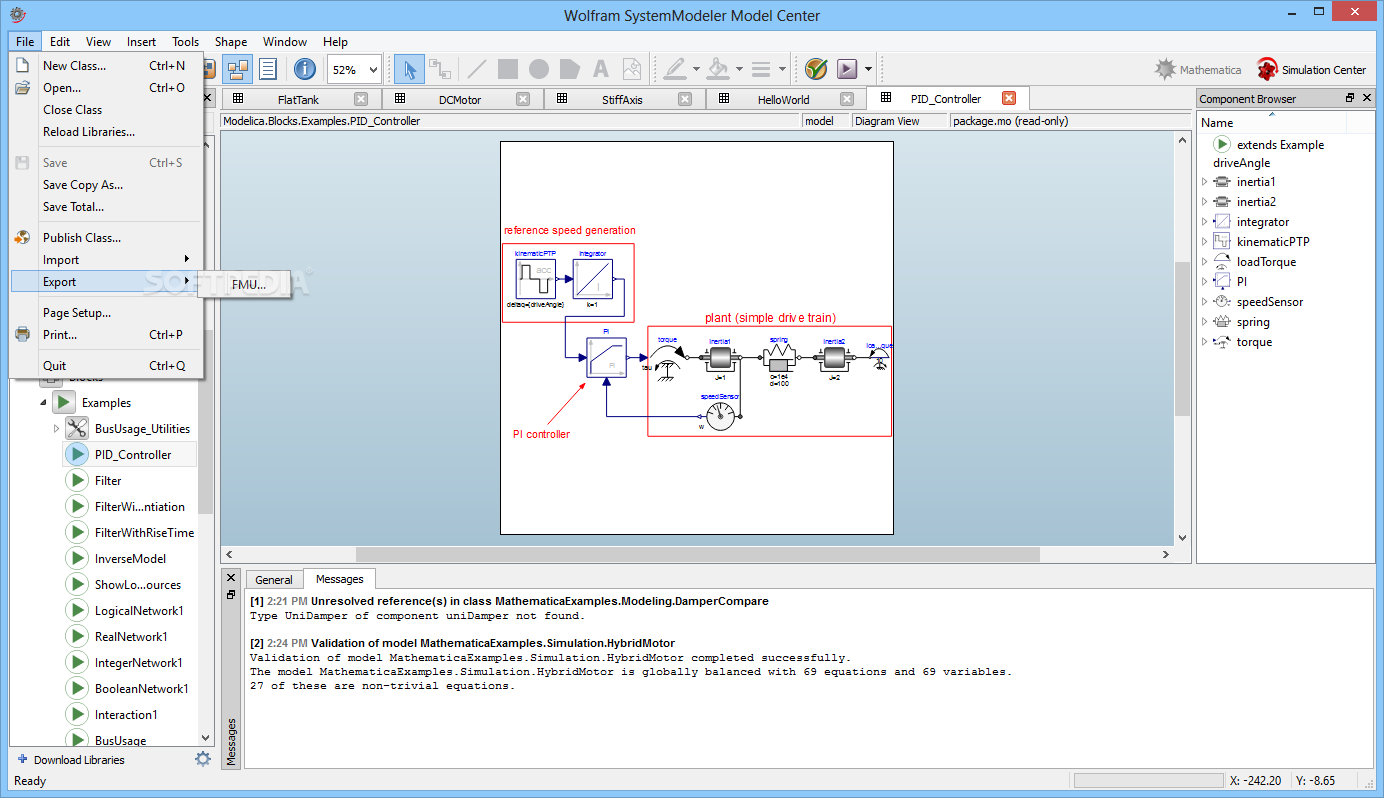Choose Save Total... from File menu
This screenshot has height=798, width=1384.
coord(106,207)
